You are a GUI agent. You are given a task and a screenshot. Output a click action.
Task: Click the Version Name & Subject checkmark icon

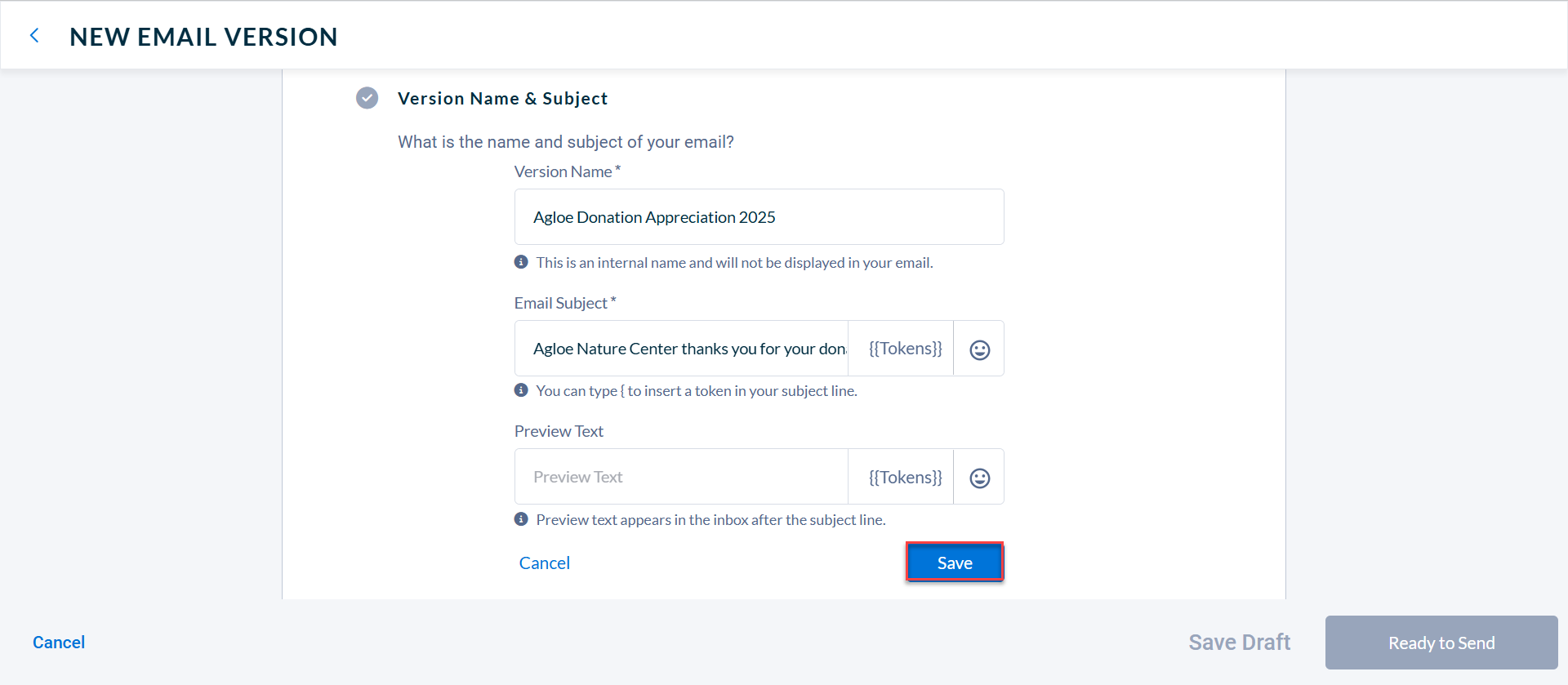pos(367,98)
